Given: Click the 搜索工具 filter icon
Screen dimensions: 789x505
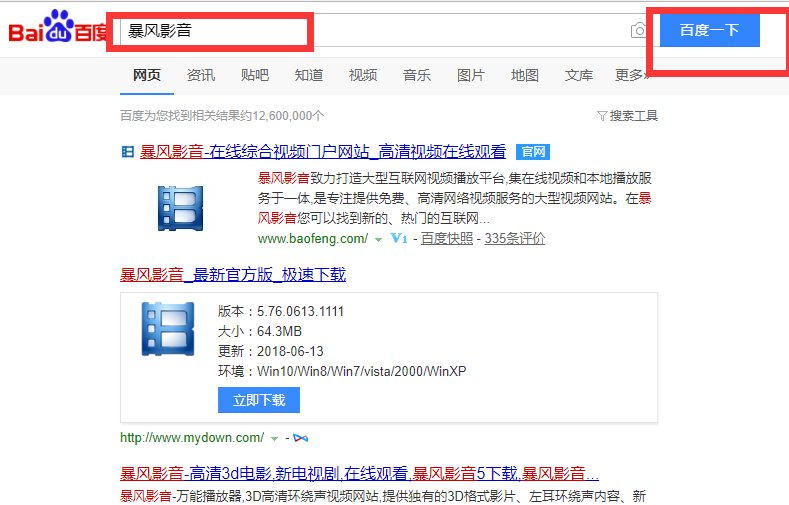Looking at the screenshot, I should (601, 116).
